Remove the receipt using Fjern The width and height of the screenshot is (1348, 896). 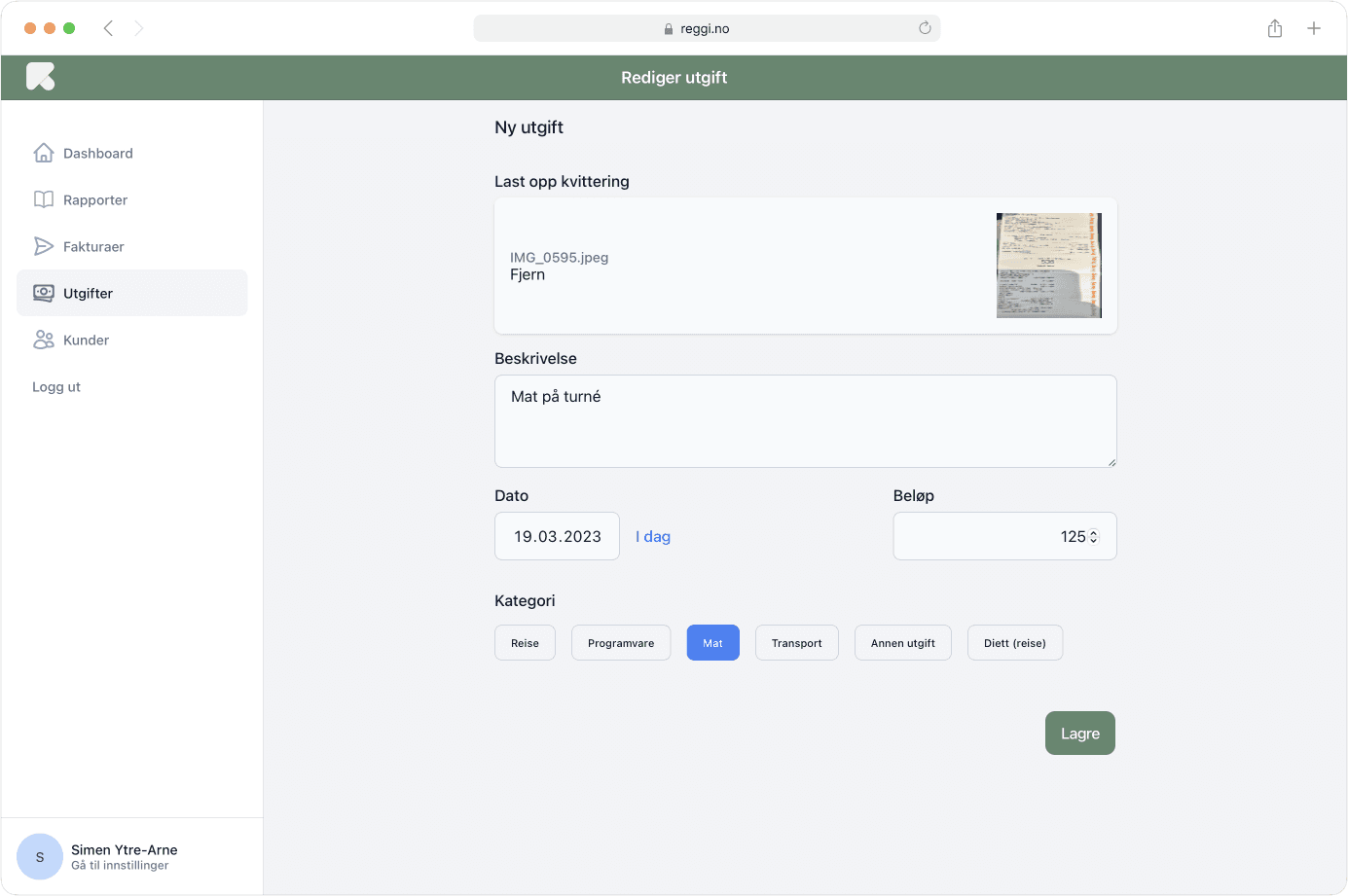[528, 275]
